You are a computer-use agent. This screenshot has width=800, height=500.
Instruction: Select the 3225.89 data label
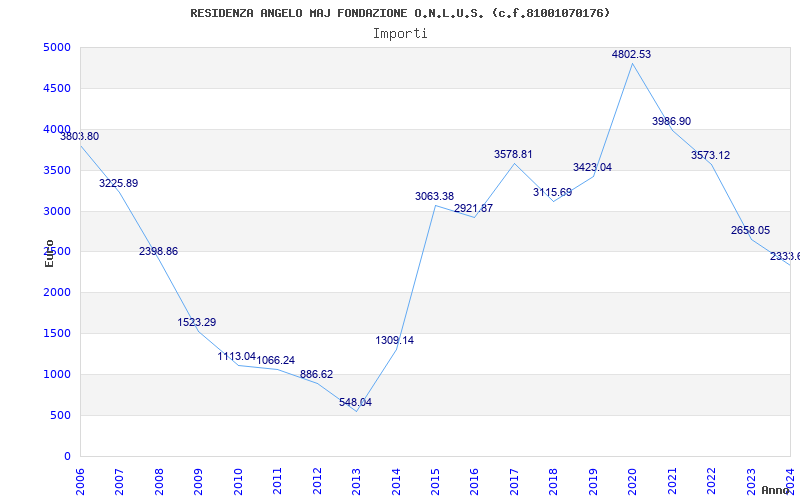click(118, 184)
